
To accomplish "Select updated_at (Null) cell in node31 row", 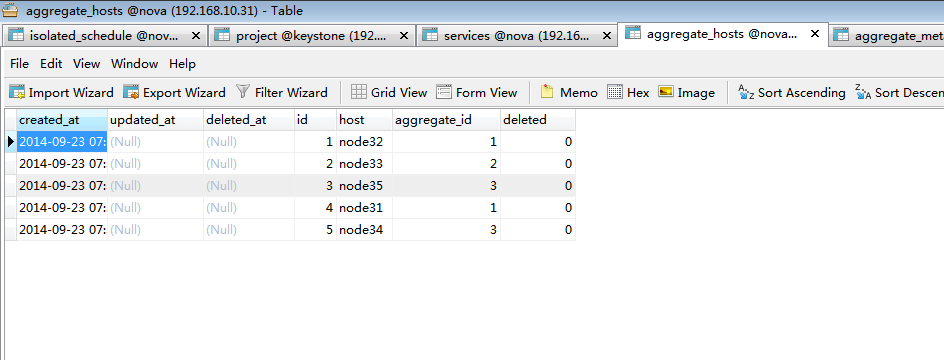I will click(x=155, y=208).
